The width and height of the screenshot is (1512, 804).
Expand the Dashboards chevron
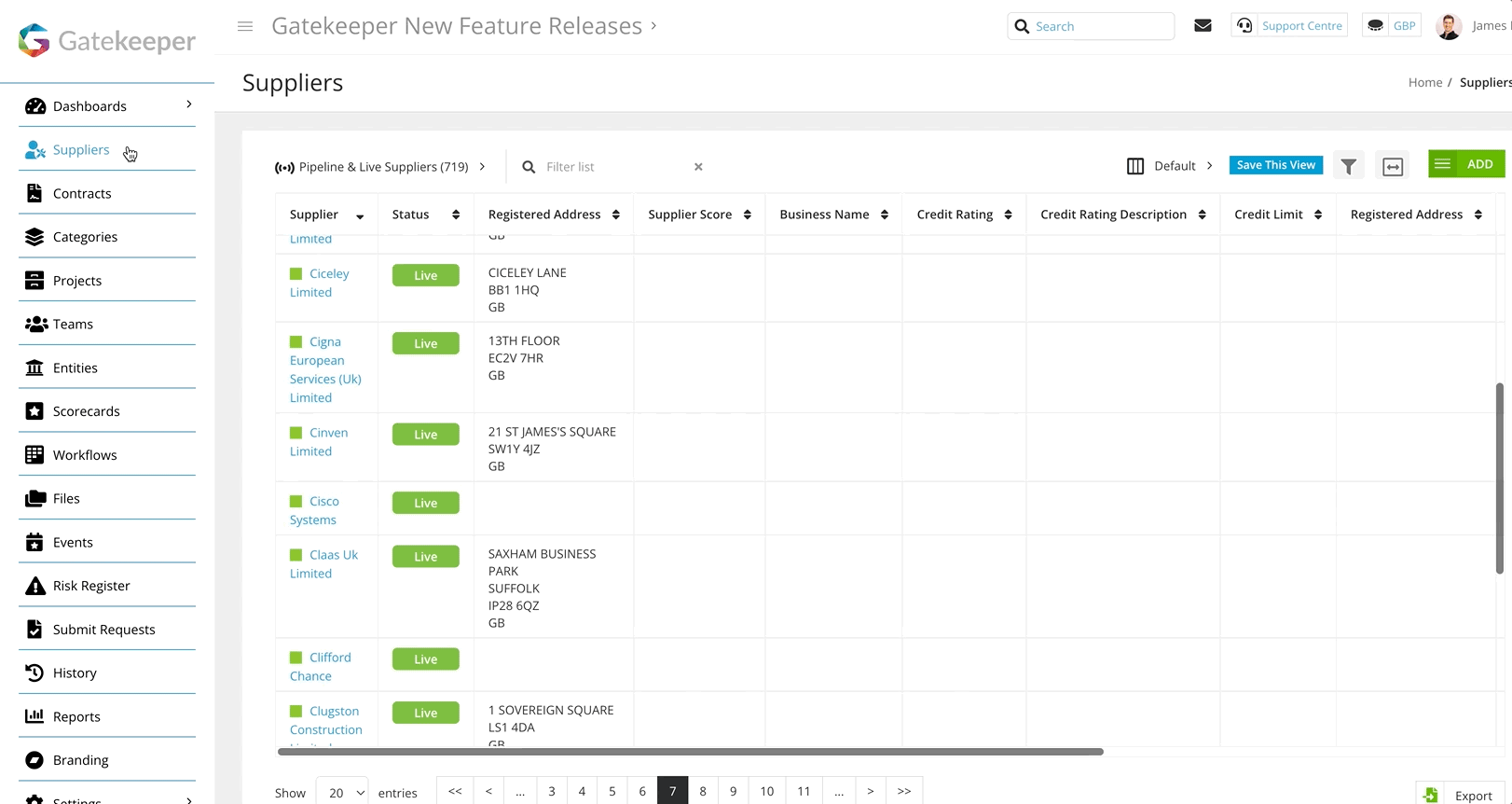coord(189,104)
